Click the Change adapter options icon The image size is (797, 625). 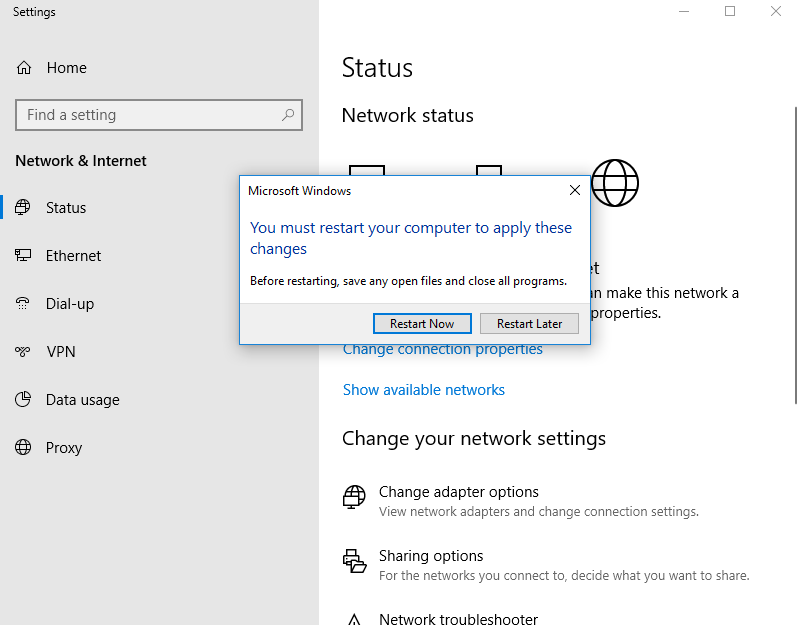tap(354, 497)
